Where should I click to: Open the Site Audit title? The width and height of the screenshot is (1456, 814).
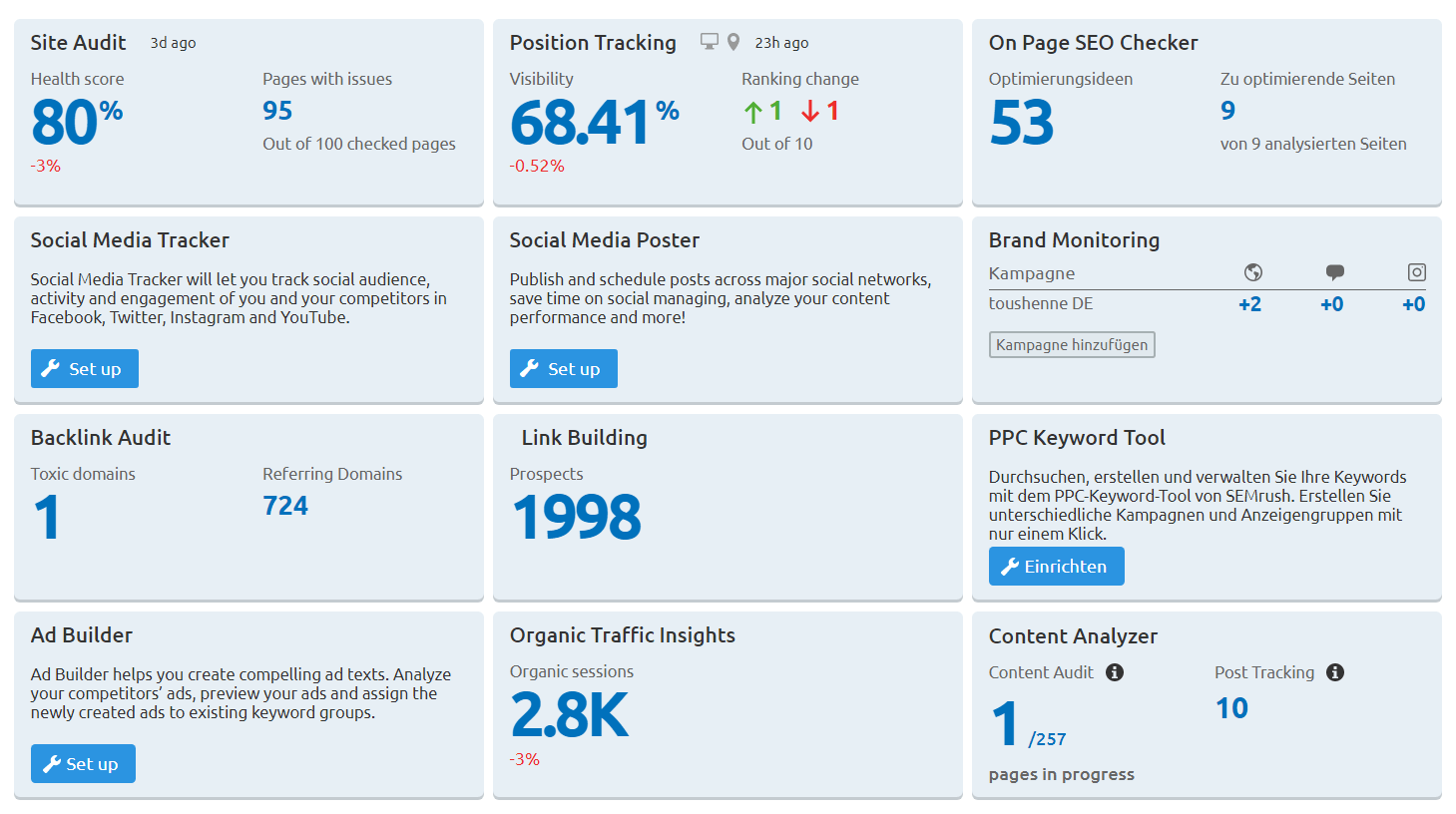tap(78, 43)
